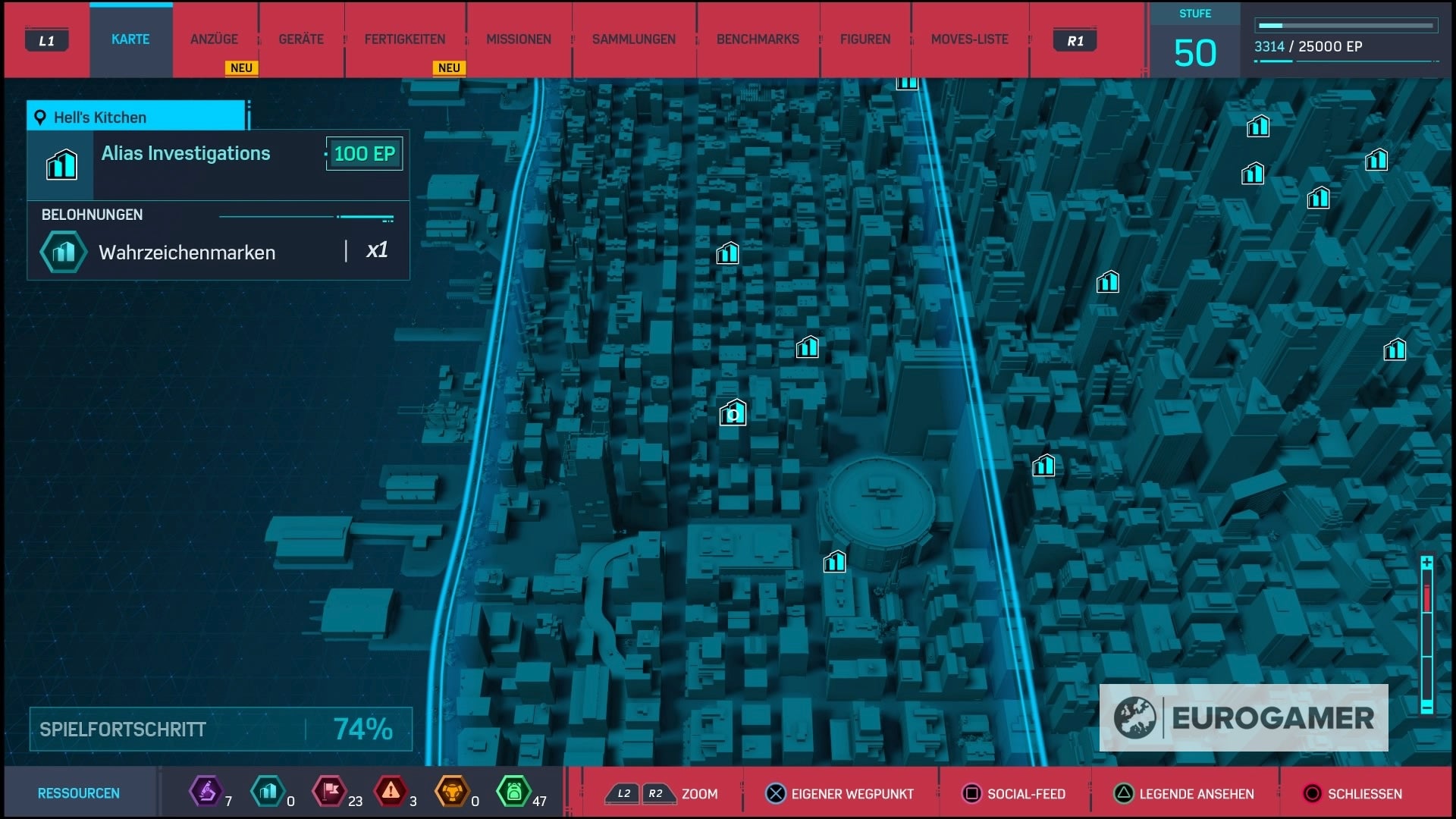The width and height of the screenshot is (1456, 819).
Task: Switch to the Benchmarks tab
Action: coord(758,39)
